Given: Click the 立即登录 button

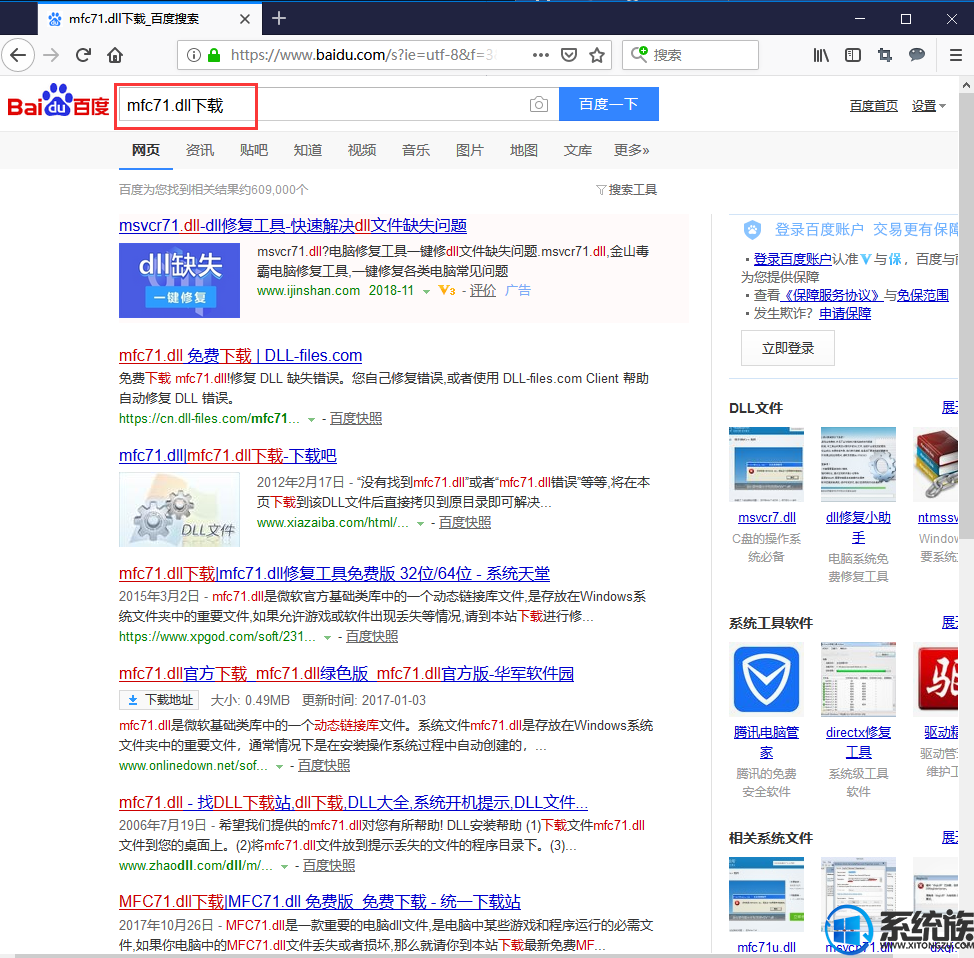Looking at the screenshot, I should [x=788, y=349].
